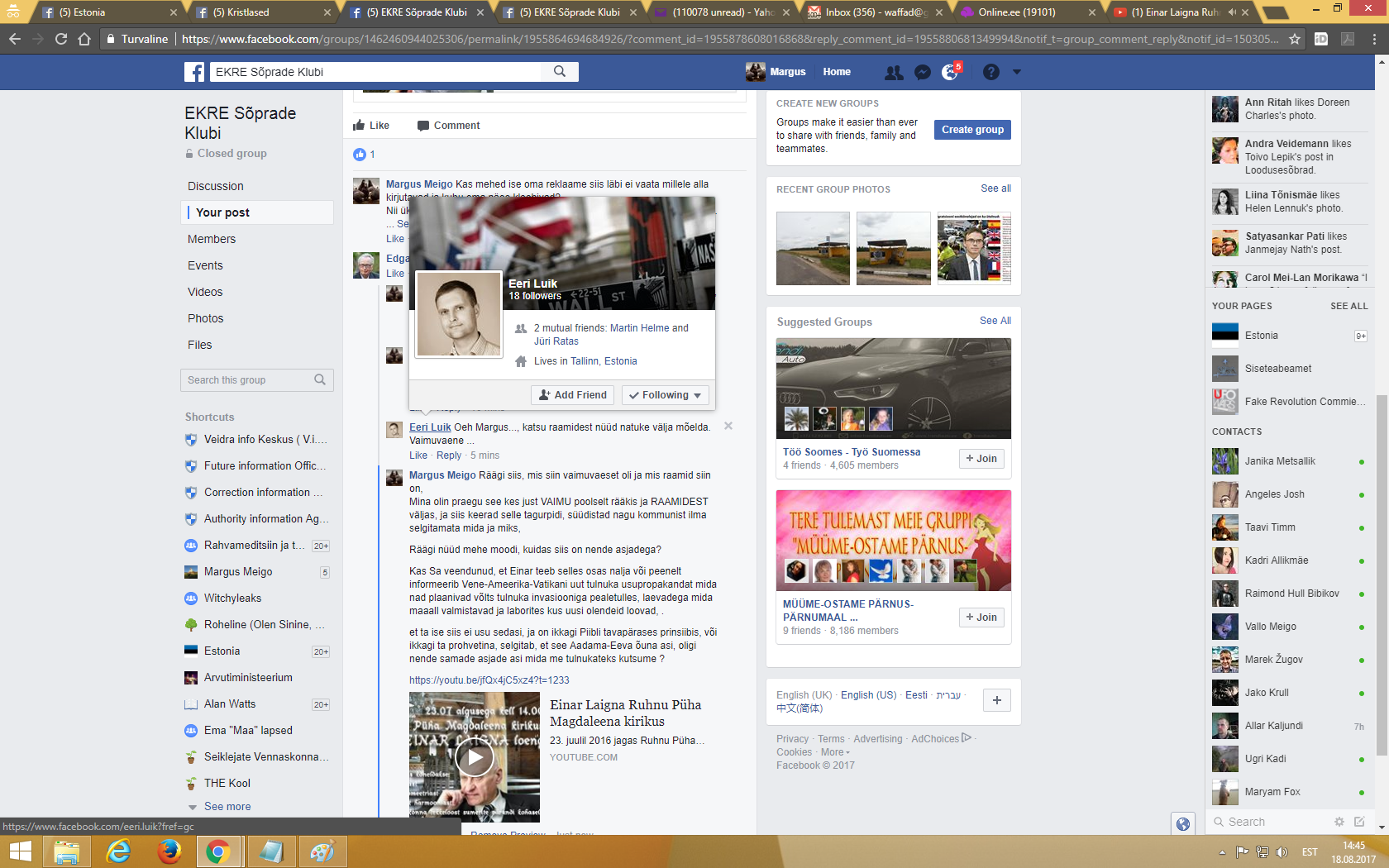Open the Messenger chat icon
The height and width of the screenshot is (868, 1389).
pyautogui.click(x=923, y=73)
